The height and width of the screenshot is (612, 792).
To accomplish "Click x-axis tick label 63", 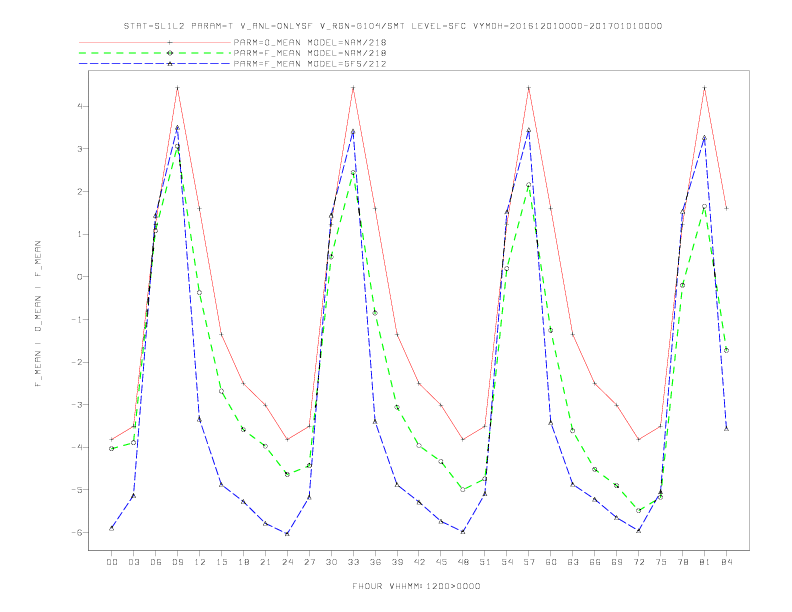I will 573,562.
